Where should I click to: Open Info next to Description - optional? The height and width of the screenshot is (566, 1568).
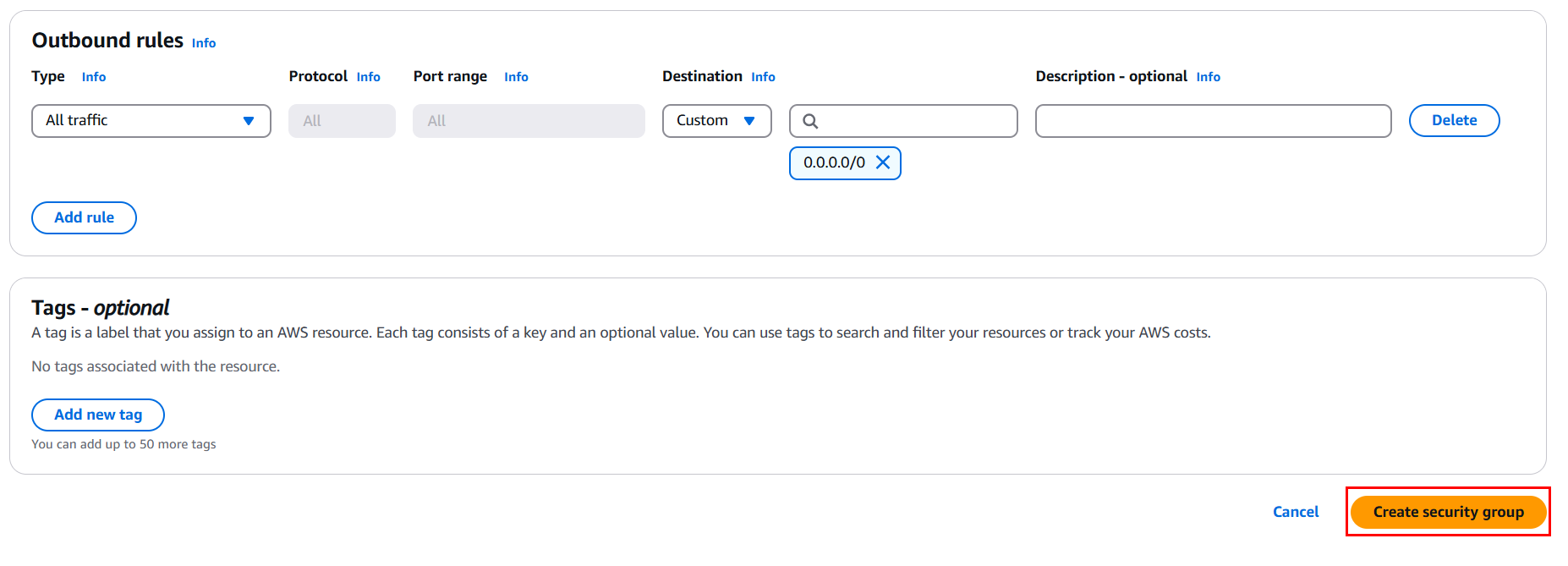point(1208,77)
